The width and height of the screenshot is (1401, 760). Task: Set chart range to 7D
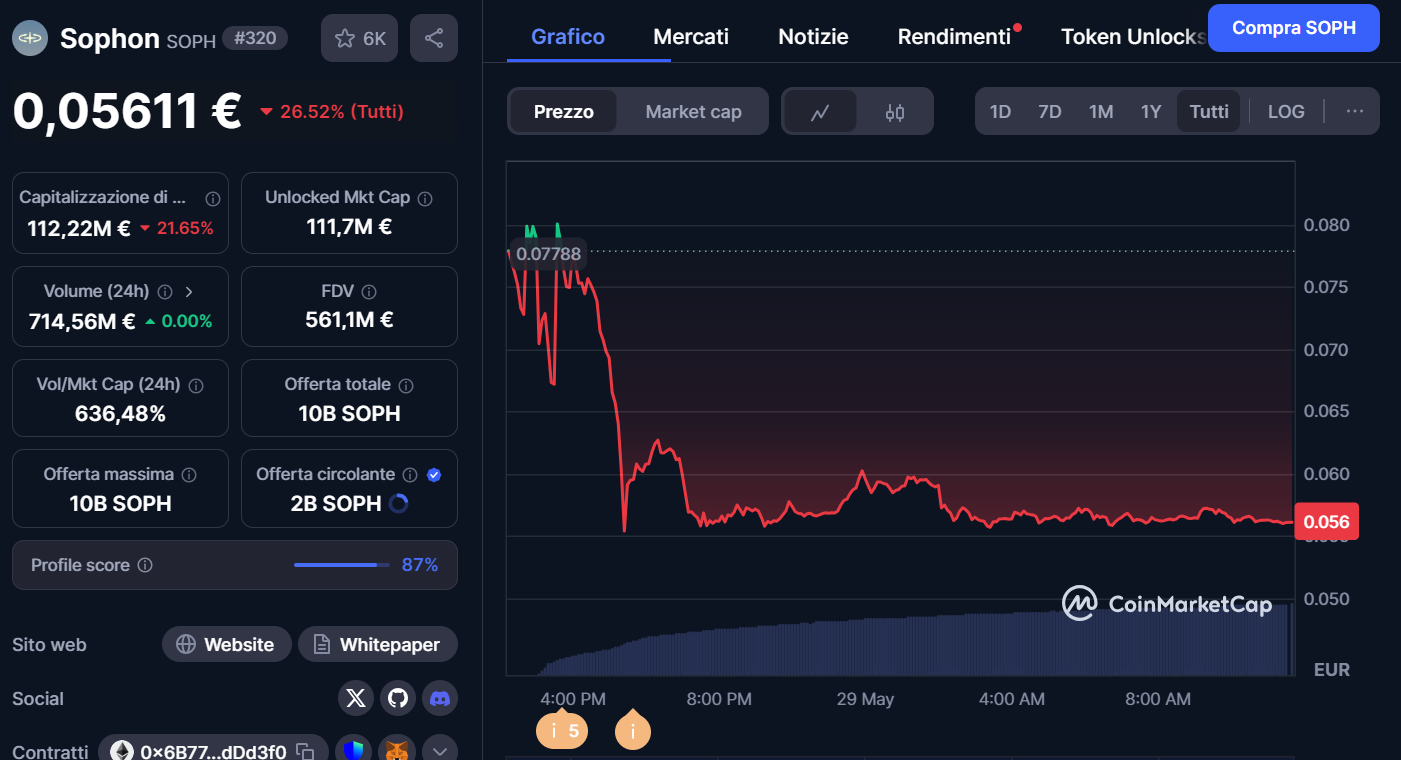[1049, 111]
